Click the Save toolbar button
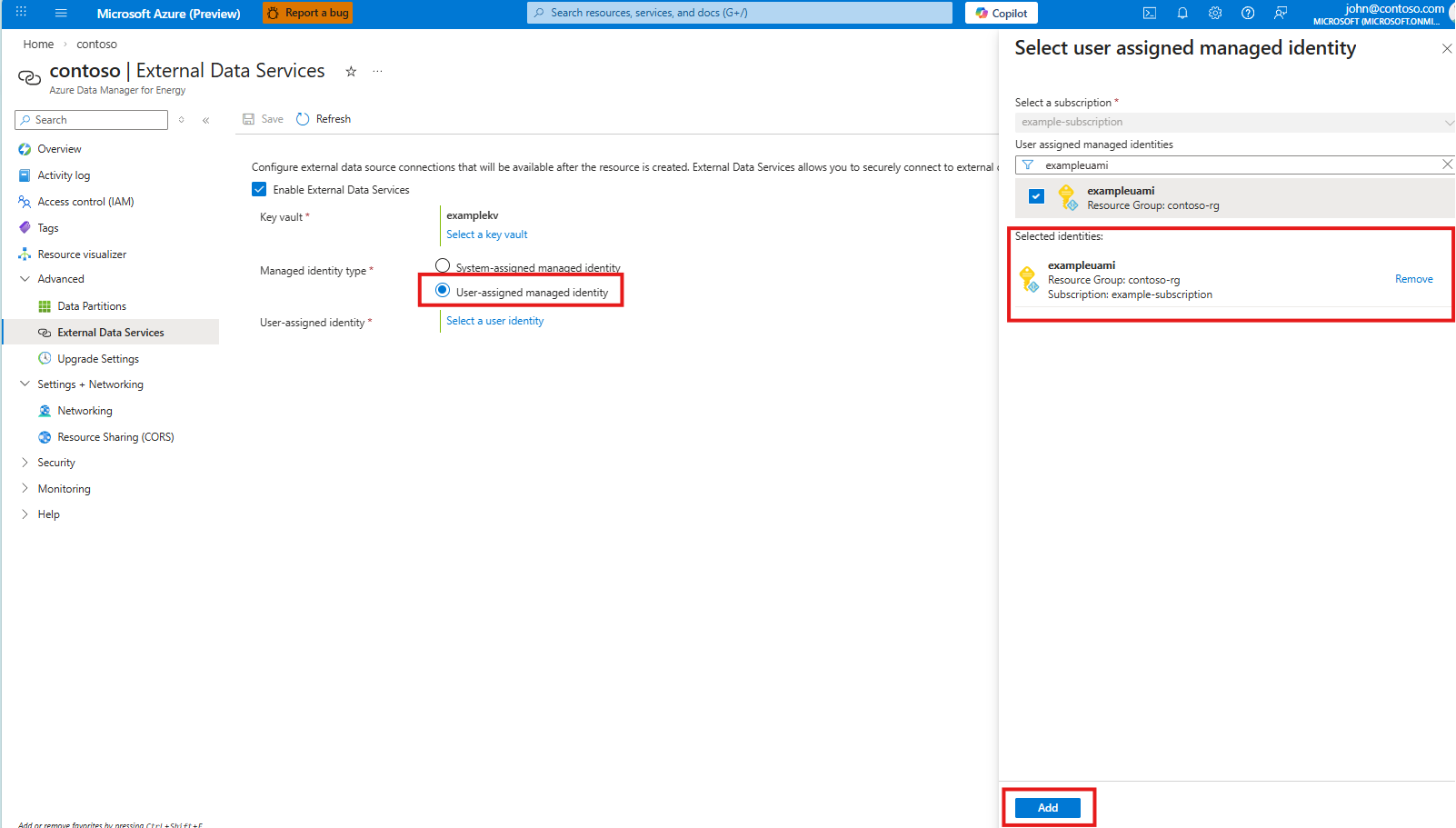Image resolution: width=1456 pixels, height=828 pixels. [x=263, y=119]
